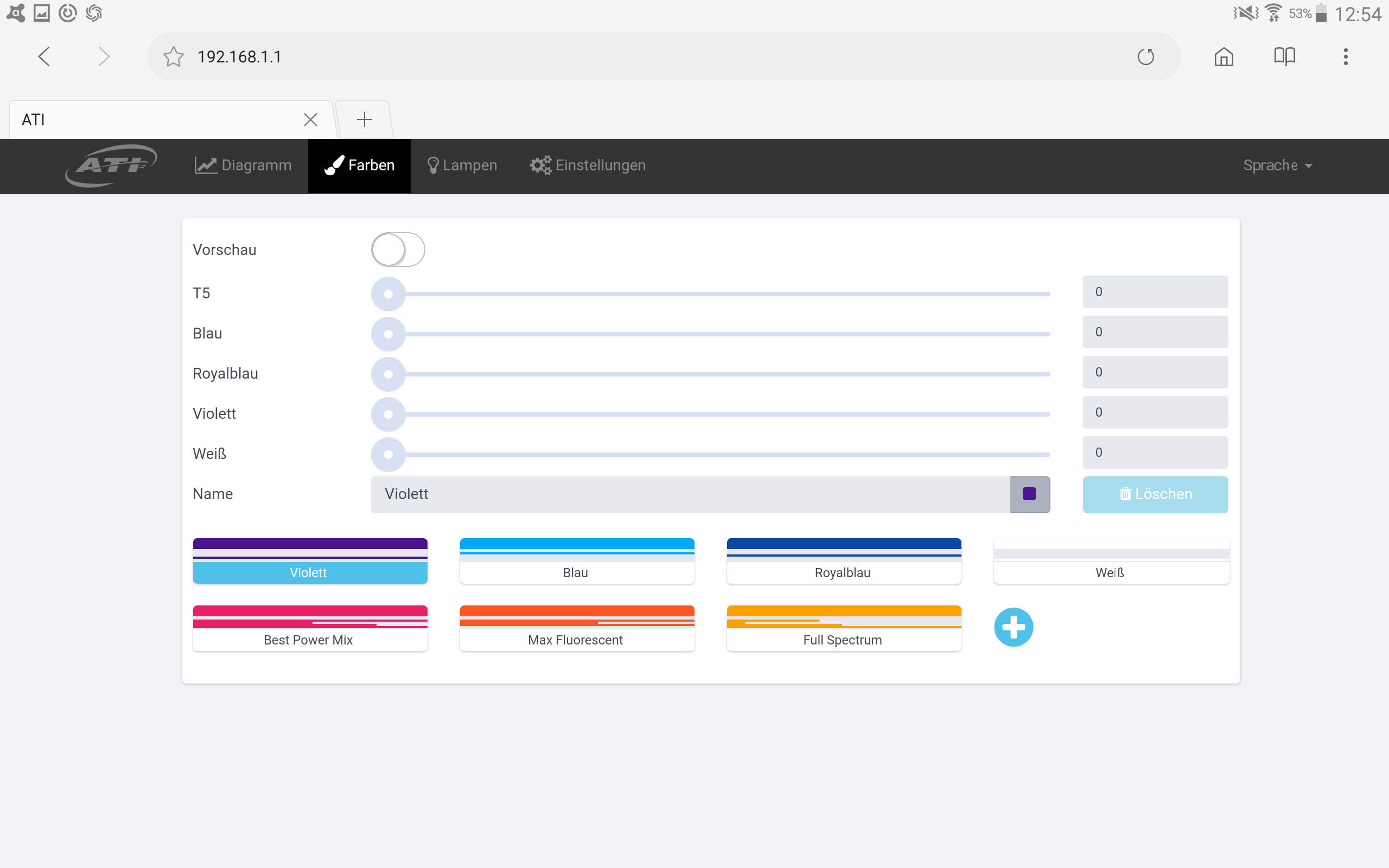1389x868 pixels.
Task: Open the violet color picker swatch
Action: click(1029, 494)
